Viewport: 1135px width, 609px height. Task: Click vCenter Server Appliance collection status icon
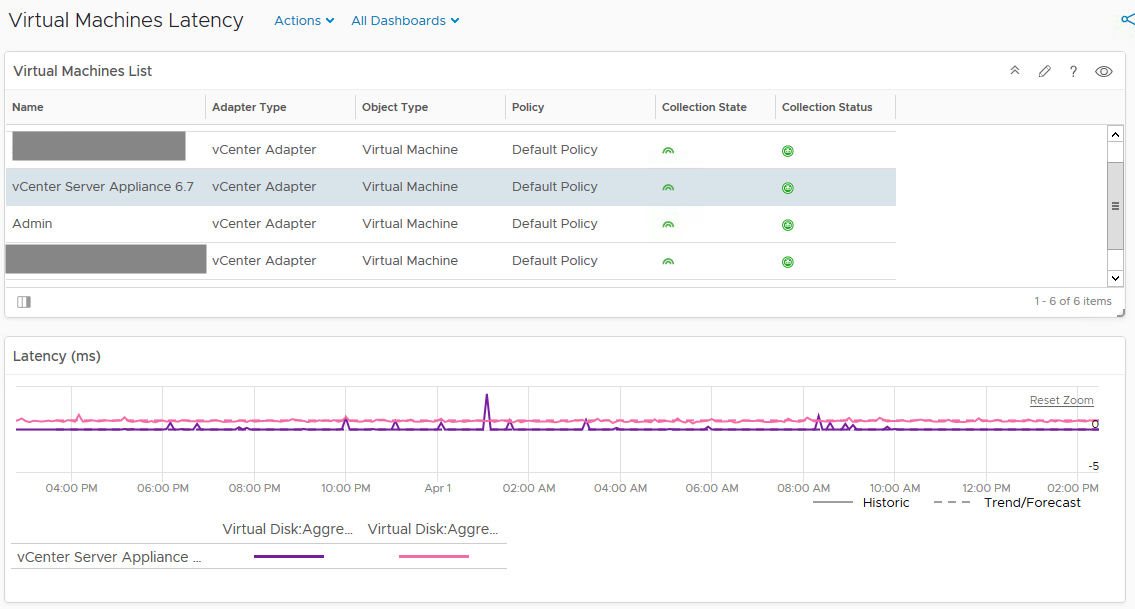(788, 188)
